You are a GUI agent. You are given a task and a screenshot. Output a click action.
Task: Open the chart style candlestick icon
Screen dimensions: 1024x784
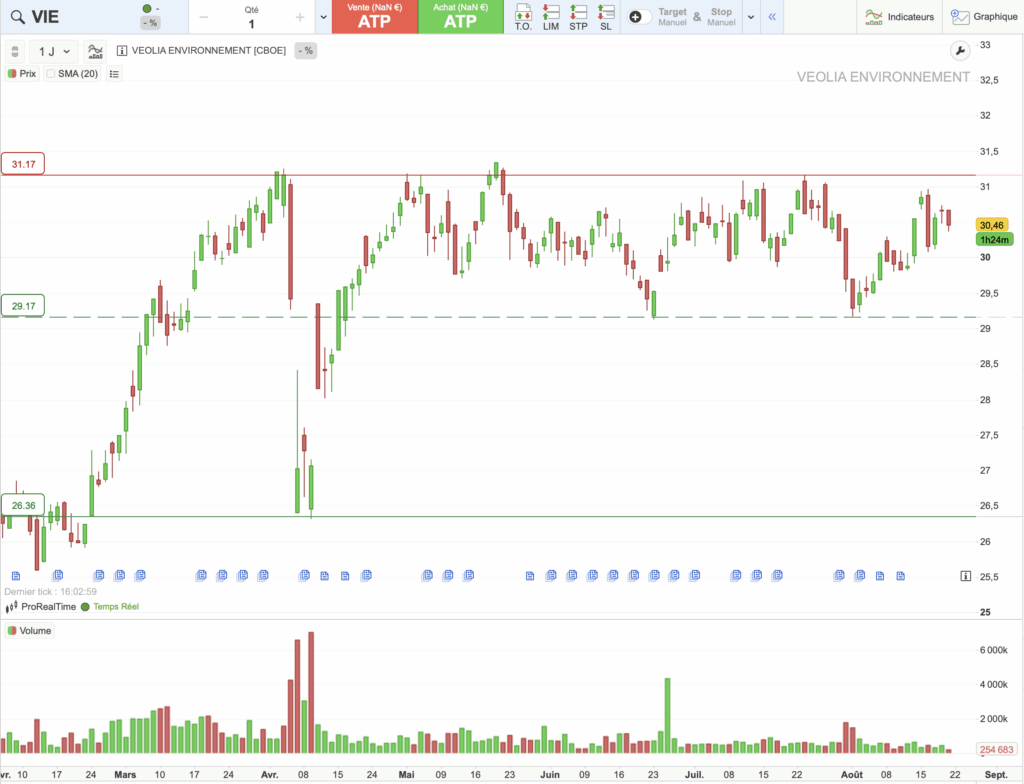pos(95,51)
